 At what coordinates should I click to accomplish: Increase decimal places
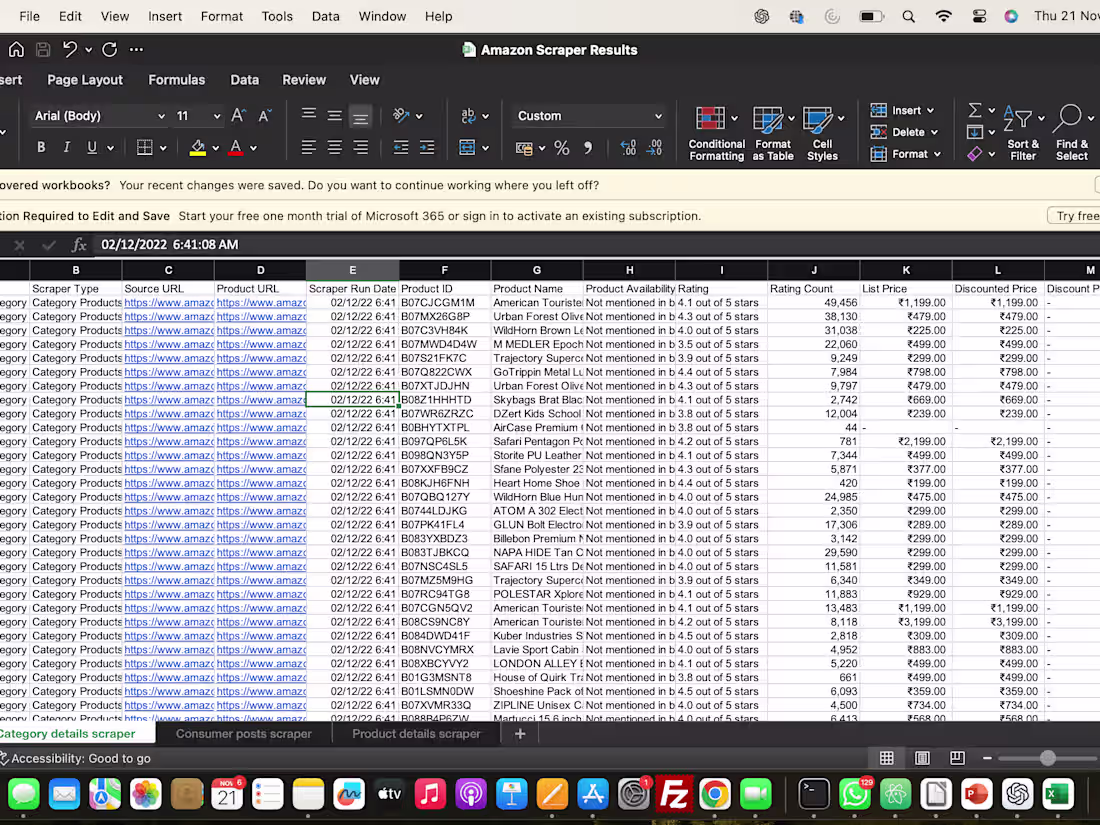tap(628, 147)
